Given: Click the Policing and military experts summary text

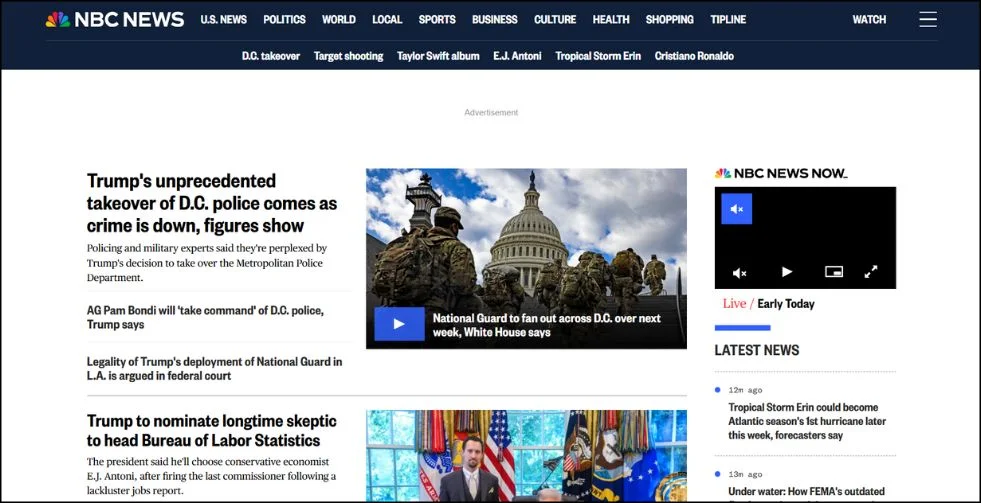Looking at the screenshot, I should click(x=207, y=263).
